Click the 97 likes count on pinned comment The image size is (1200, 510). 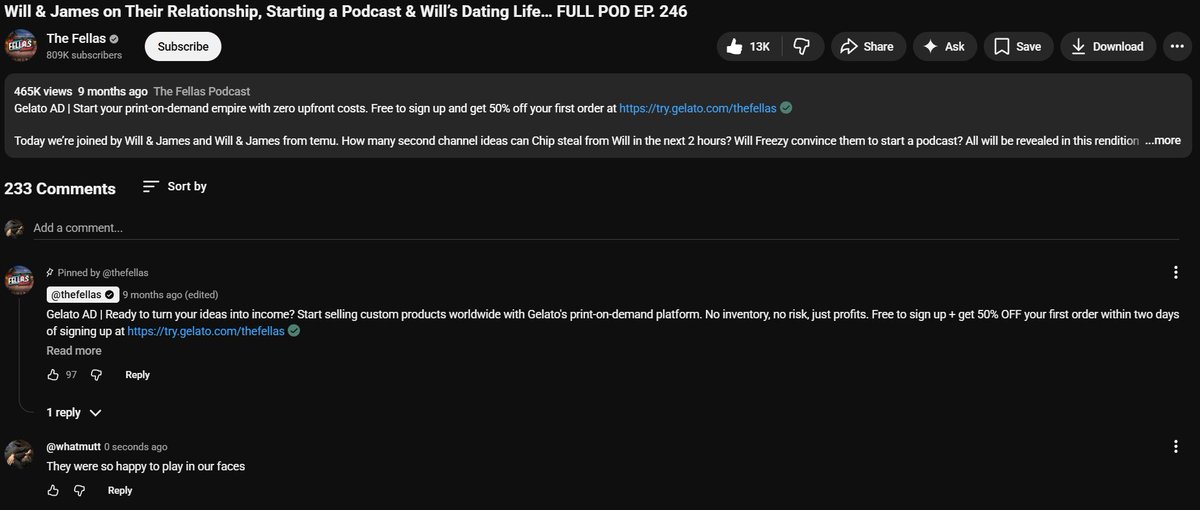coord(71,375)
